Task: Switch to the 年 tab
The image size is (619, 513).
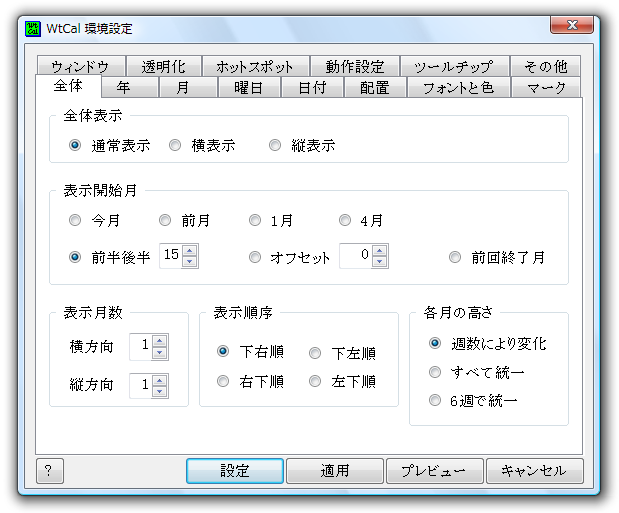Action: click(x=130, y=87)
